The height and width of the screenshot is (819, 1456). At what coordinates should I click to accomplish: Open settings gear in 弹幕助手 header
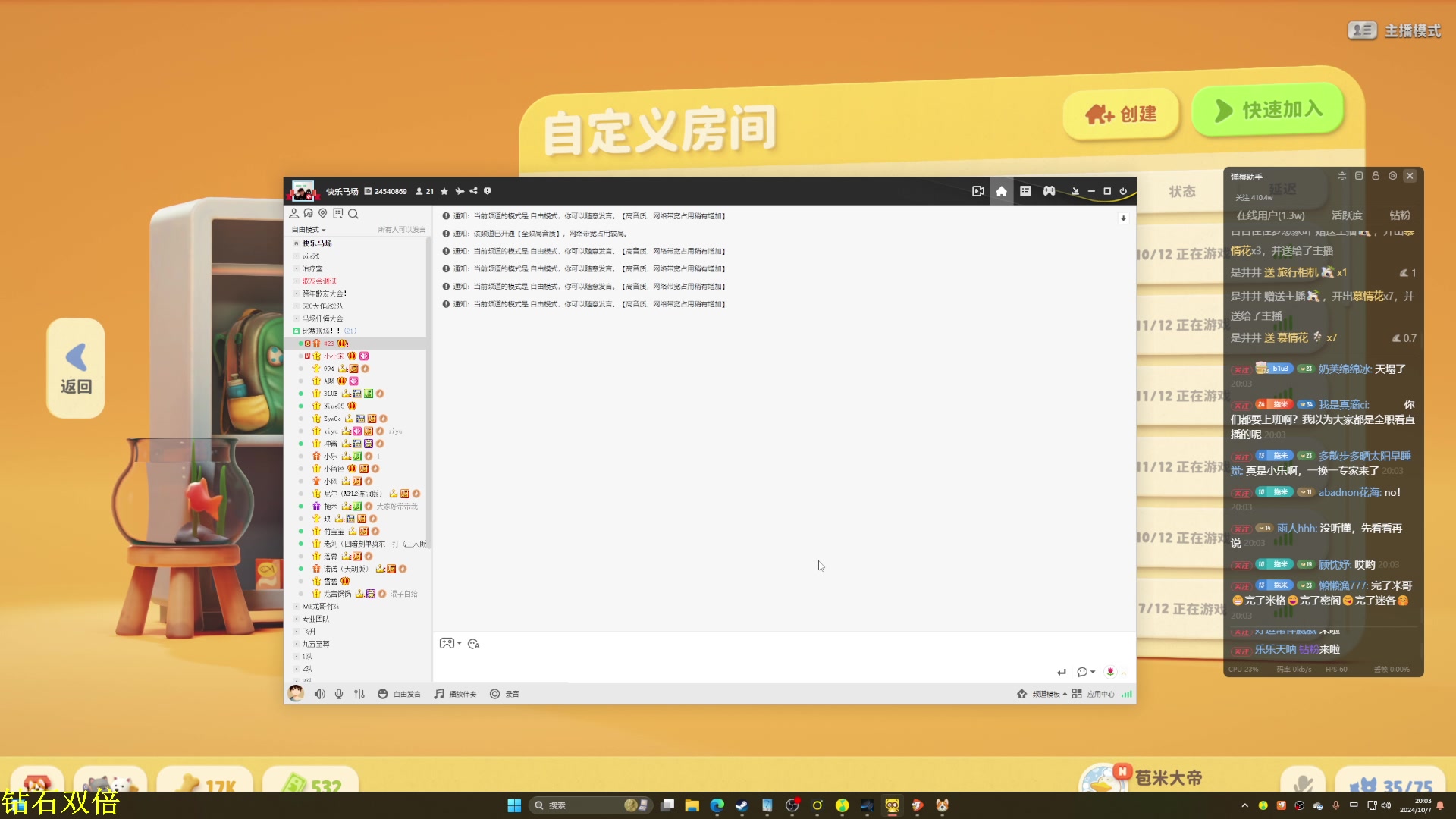coord(1392,176)
